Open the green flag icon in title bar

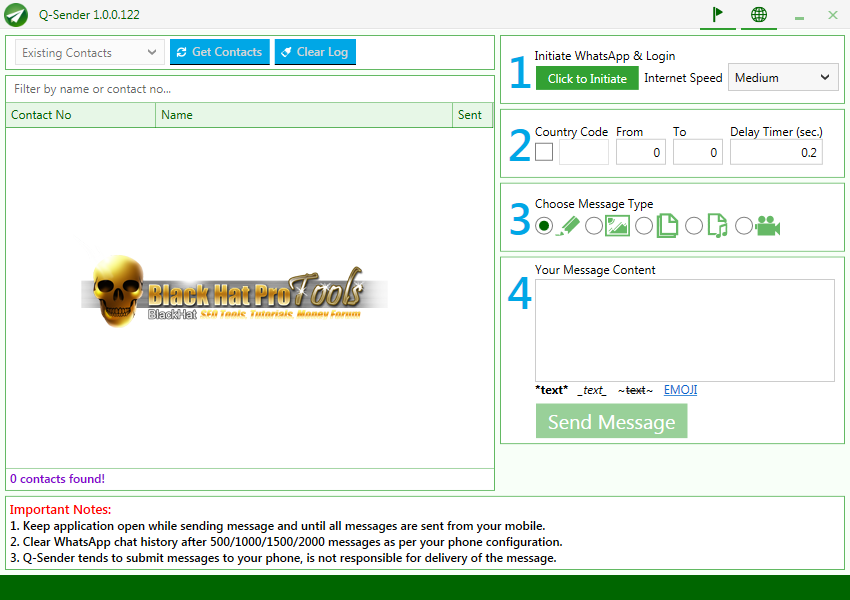click(718, 14)
